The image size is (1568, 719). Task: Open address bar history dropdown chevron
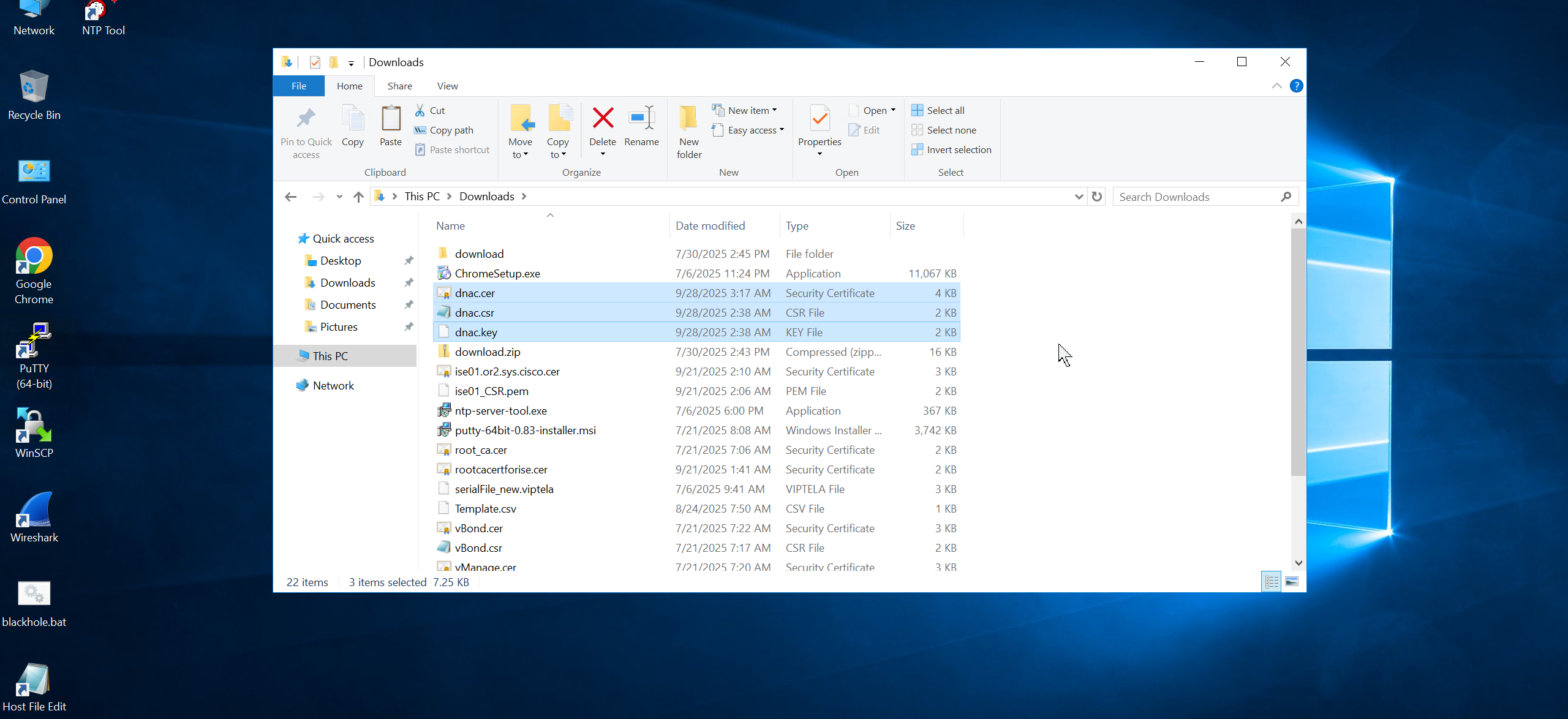tap(1079, 197)
